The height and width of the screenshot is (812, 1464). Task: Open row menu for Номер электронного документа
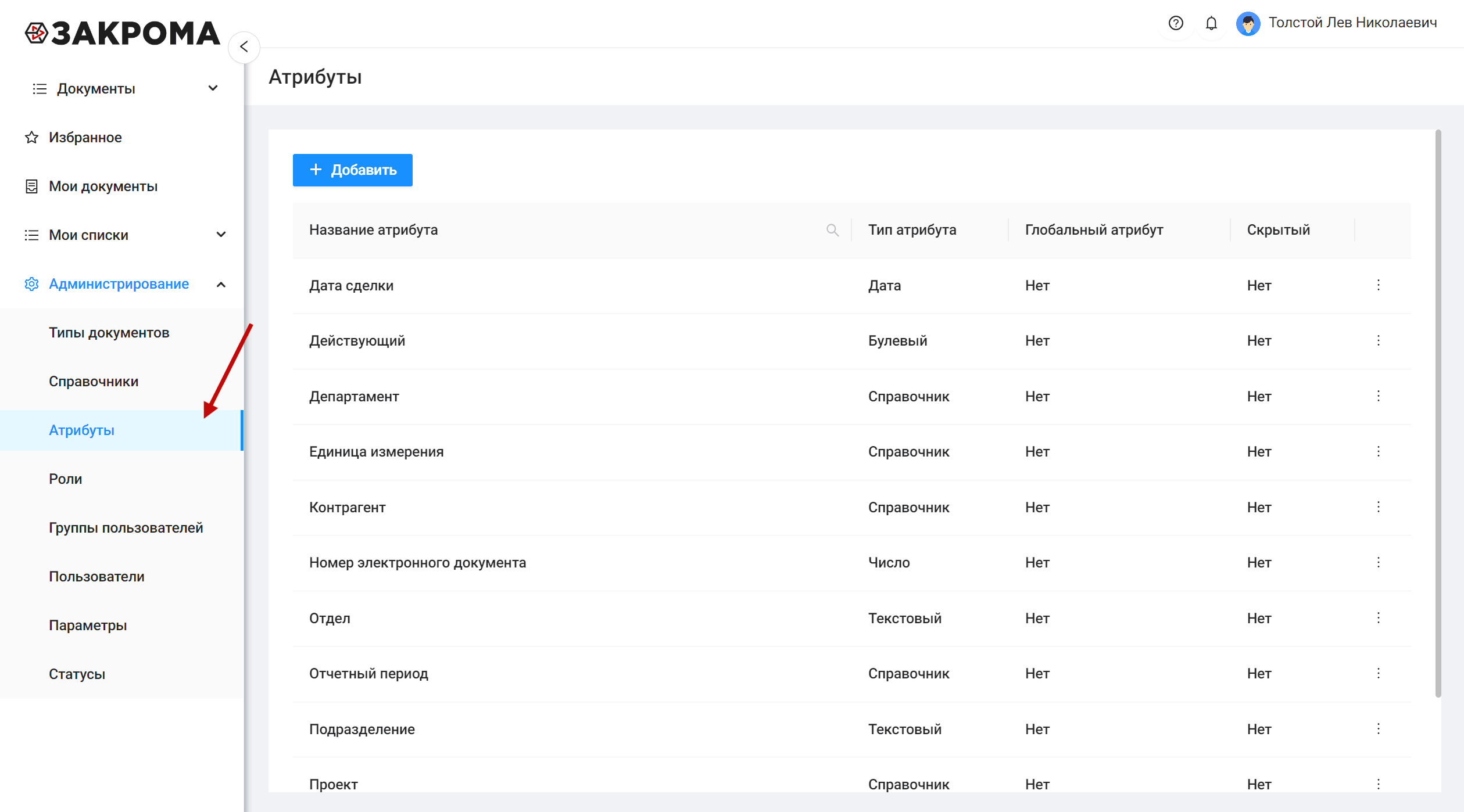click(1378, 562)
